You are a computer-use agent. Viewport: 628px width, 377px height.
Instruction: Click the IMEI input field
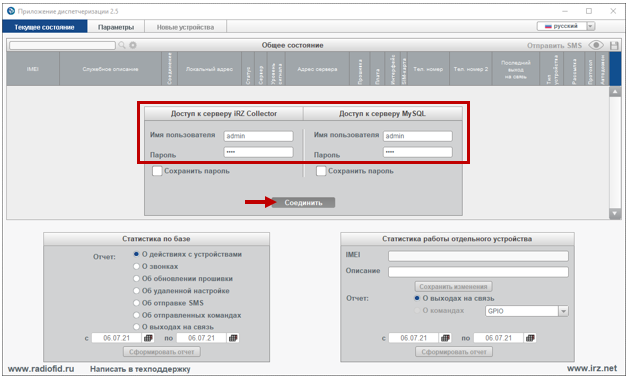[x=478, y=256]
